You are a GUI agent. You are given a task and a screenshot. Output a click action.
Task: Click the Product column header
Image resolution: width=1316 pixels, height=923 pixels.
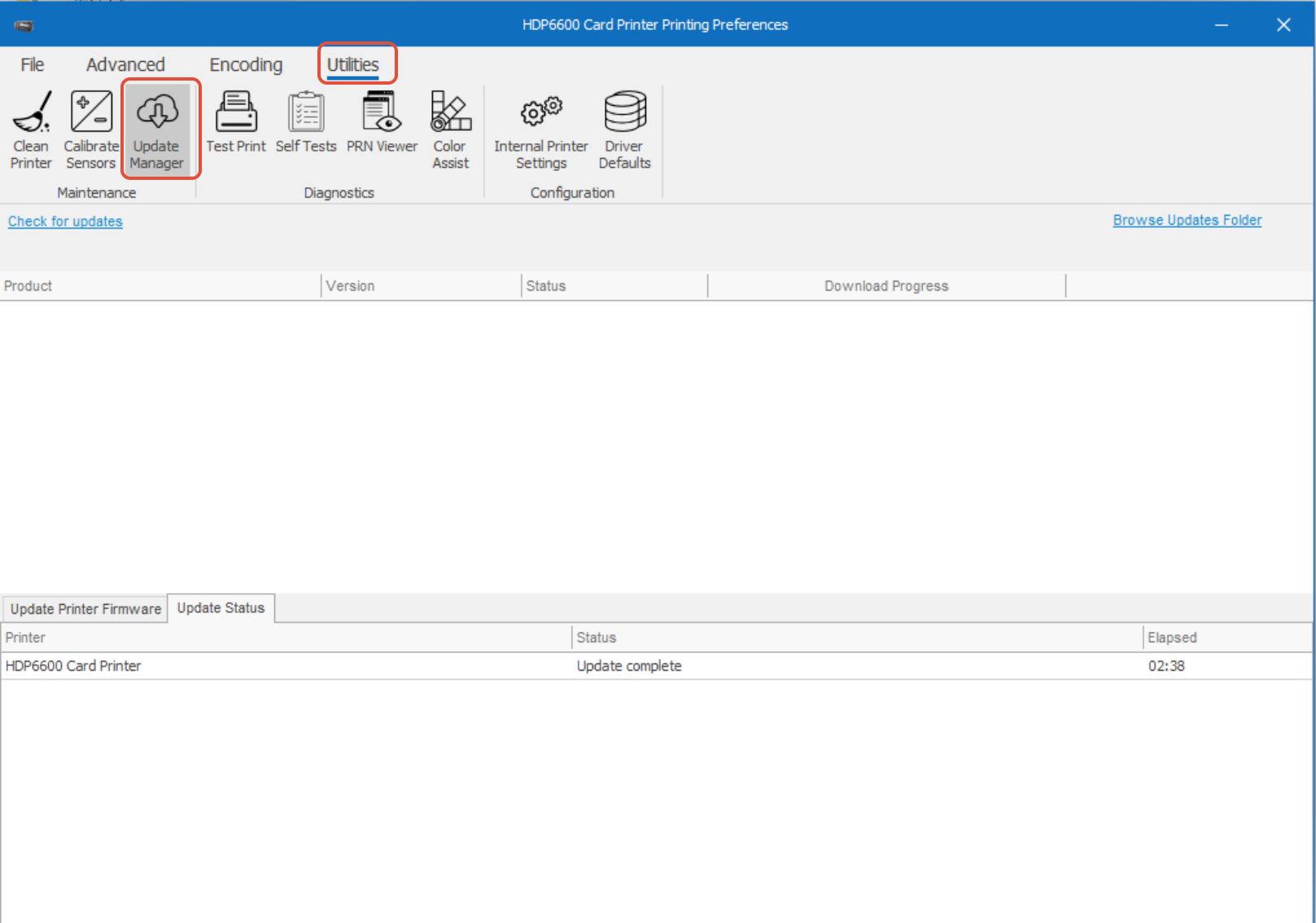160,286
